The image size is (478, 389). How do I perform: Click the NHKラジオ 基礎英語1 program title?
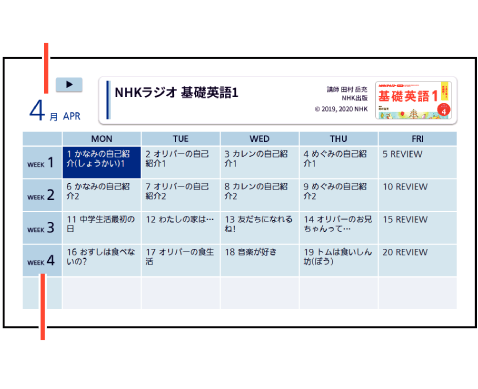176,93
